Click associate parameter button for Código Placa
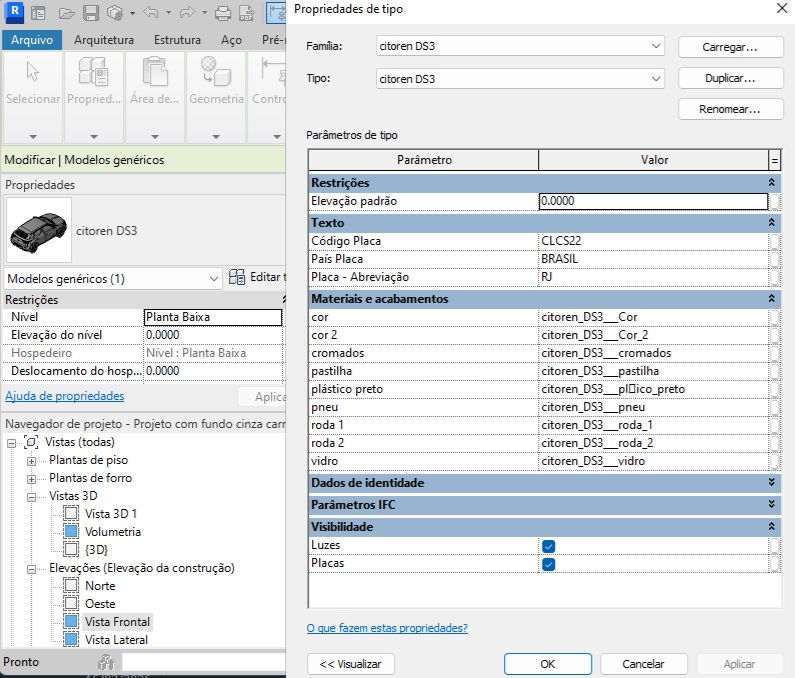Screen dimensions: 795x678 (774, 241)
